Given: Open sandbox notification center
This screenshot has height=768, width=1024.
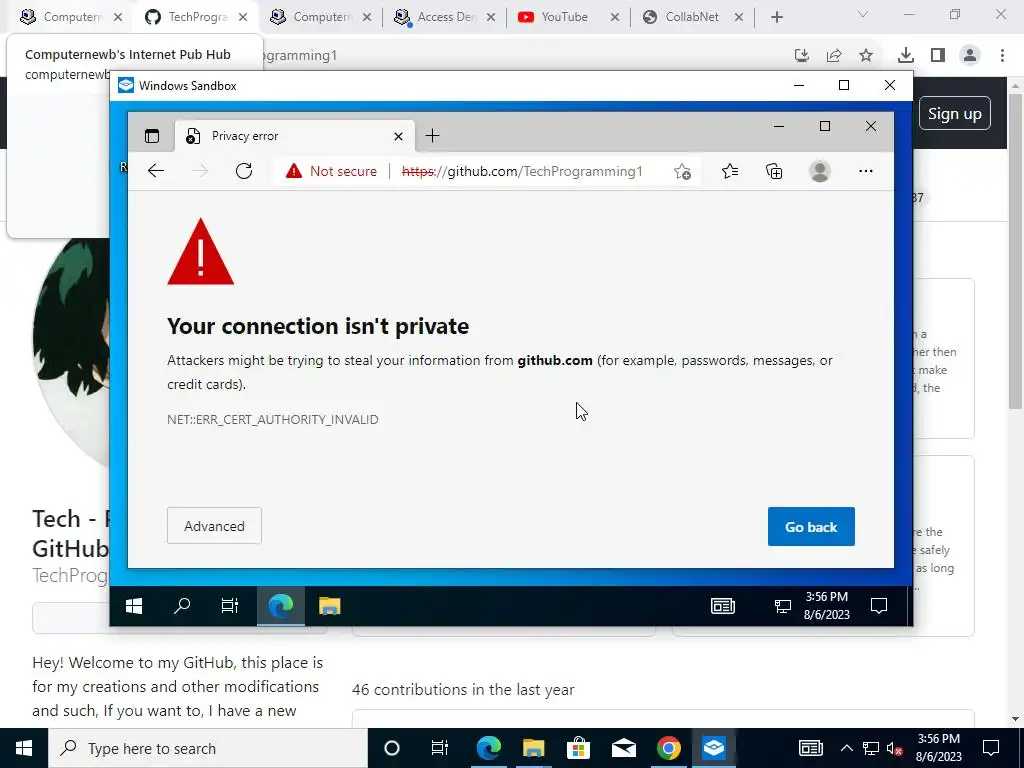Looking at the screenshot, I should point(879,606).
